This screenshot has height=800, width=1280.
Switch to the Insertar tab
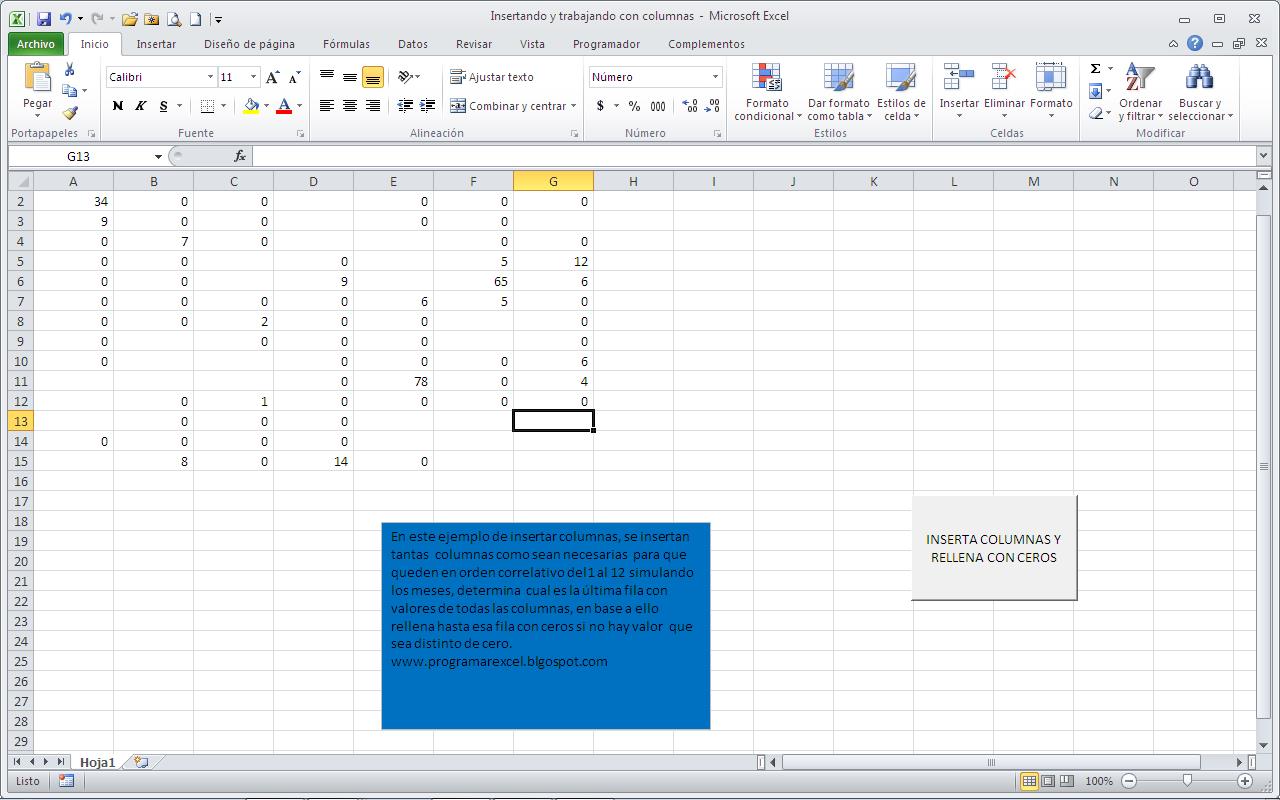156,44
